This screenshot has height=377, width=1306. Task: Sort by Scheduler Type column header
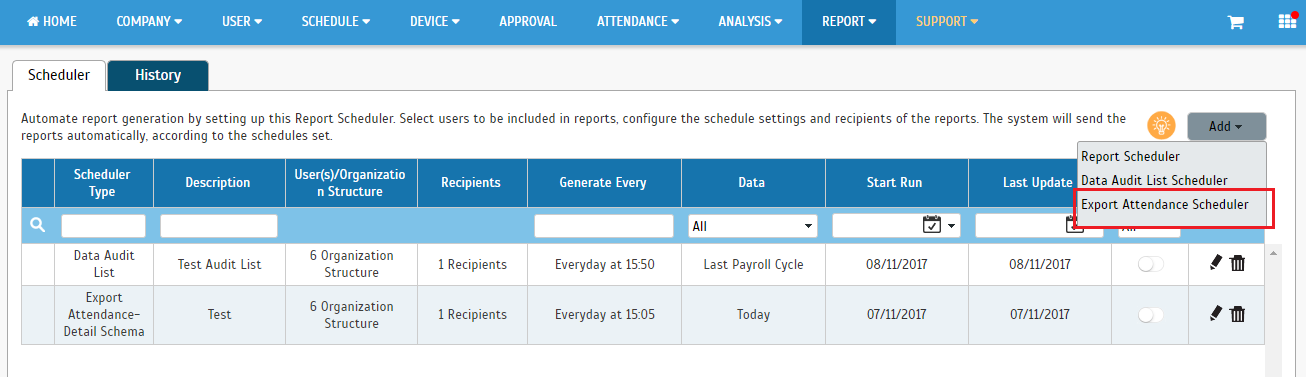102,183
